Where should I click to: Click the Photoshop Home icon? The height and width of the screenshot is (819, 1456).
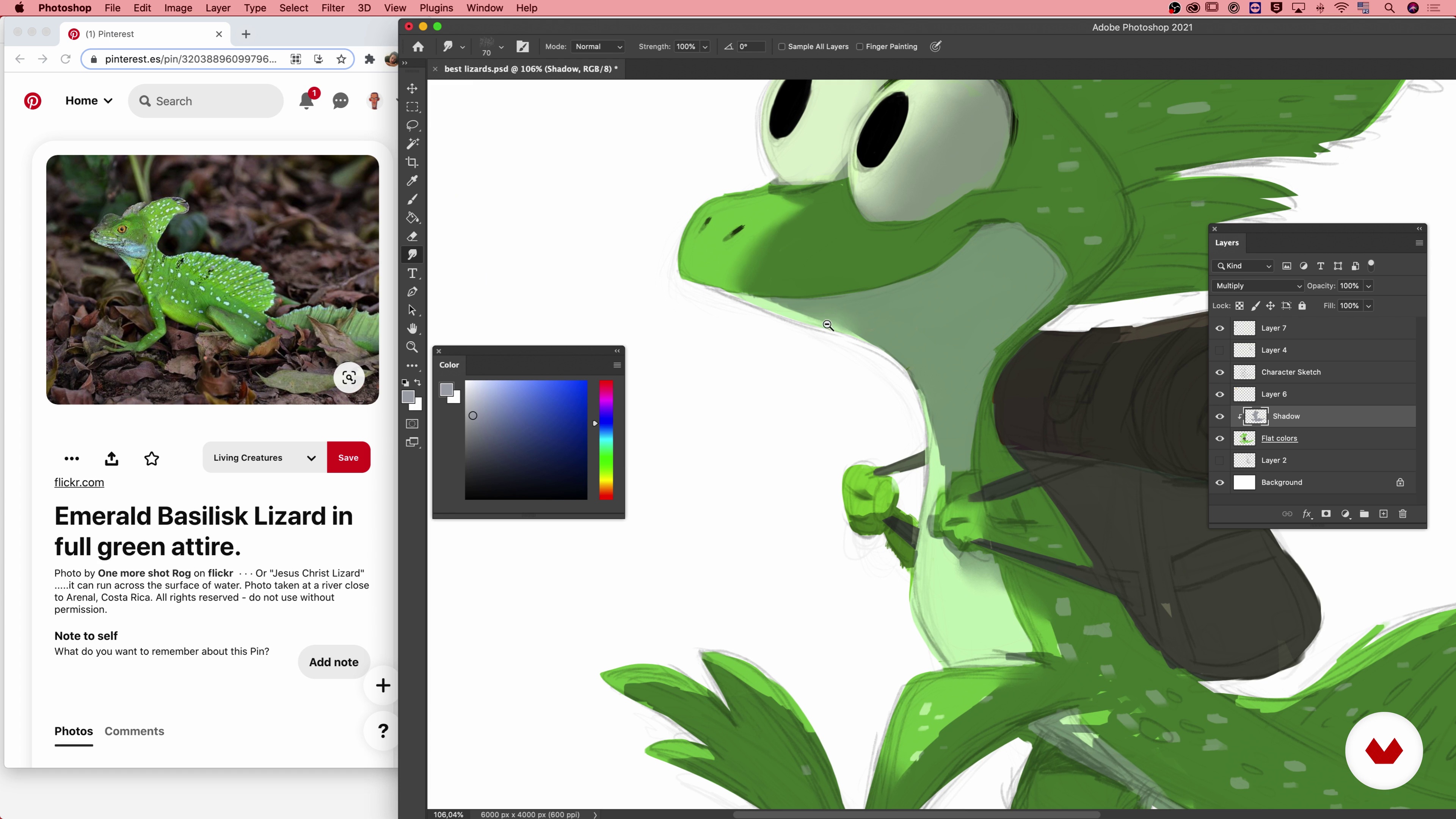point(418,46)
